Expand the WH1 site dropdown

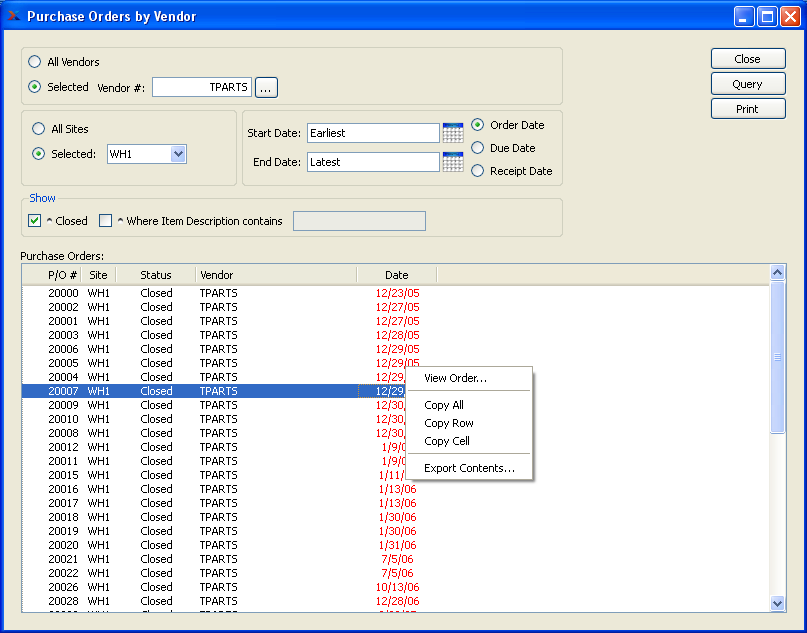(178, 154)
